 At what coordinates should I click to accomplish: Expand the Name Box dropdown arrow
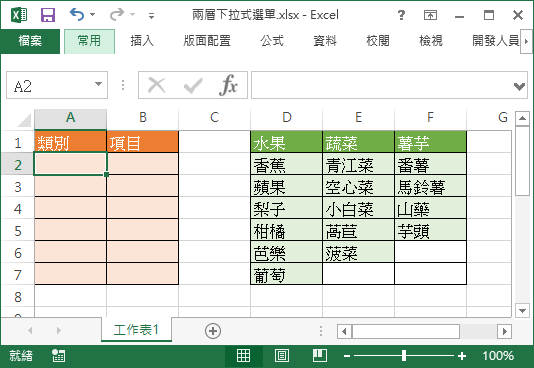(x=98, y=84)
